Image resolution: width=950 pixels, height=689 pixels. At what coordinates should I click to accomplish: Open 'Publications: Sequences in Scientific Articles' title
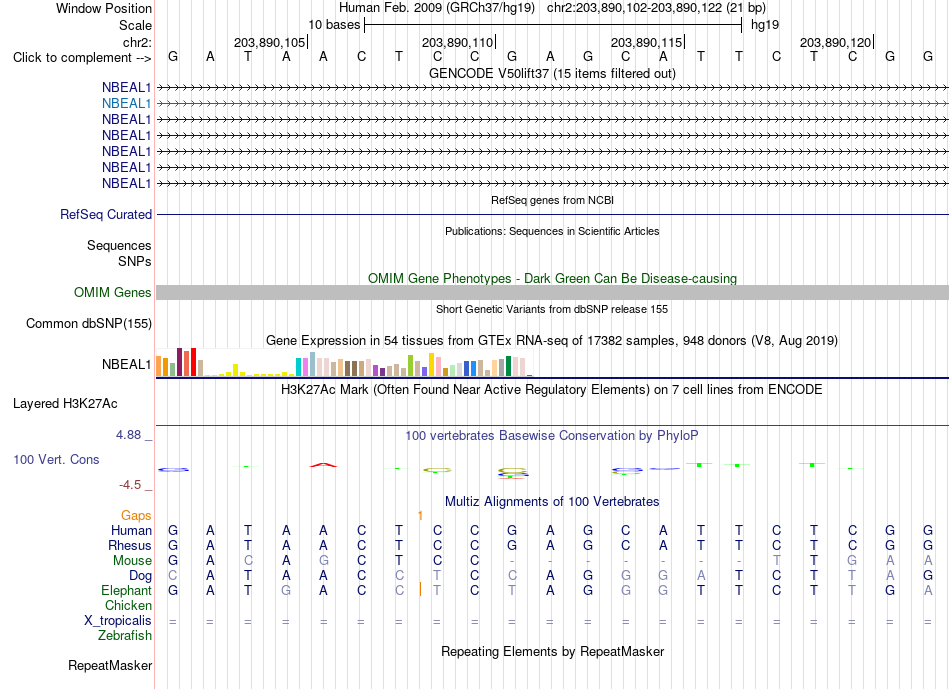(x=552, y=231)
